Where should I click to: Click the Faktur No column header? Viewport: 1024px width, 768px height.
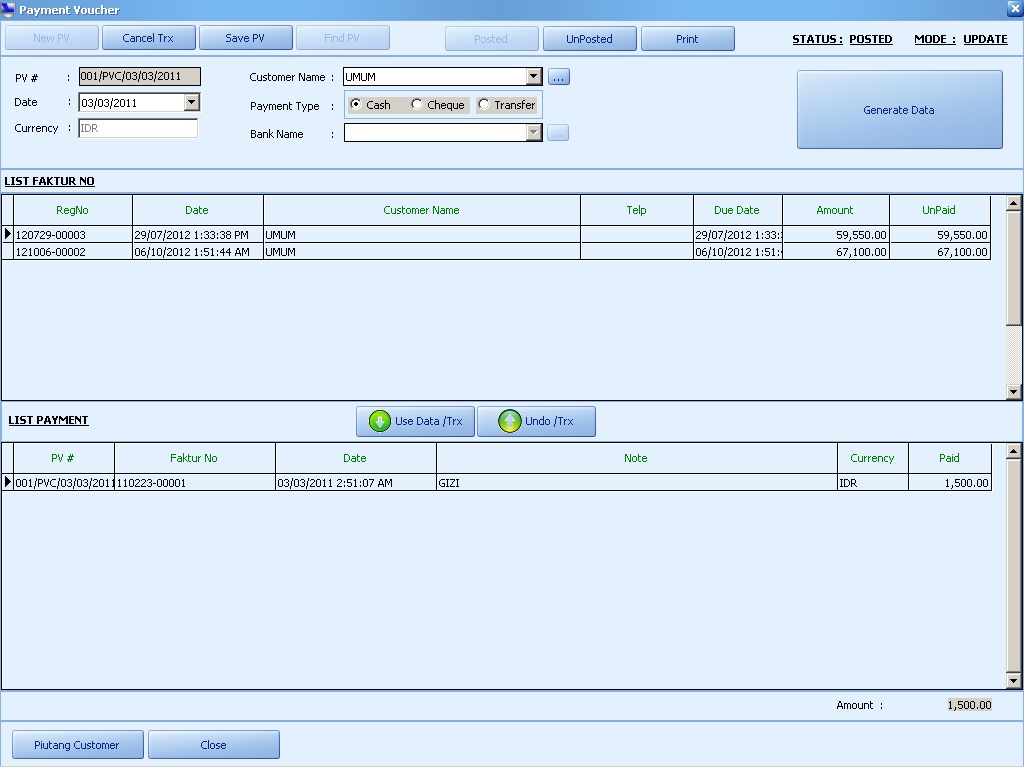tap(194, 458)
